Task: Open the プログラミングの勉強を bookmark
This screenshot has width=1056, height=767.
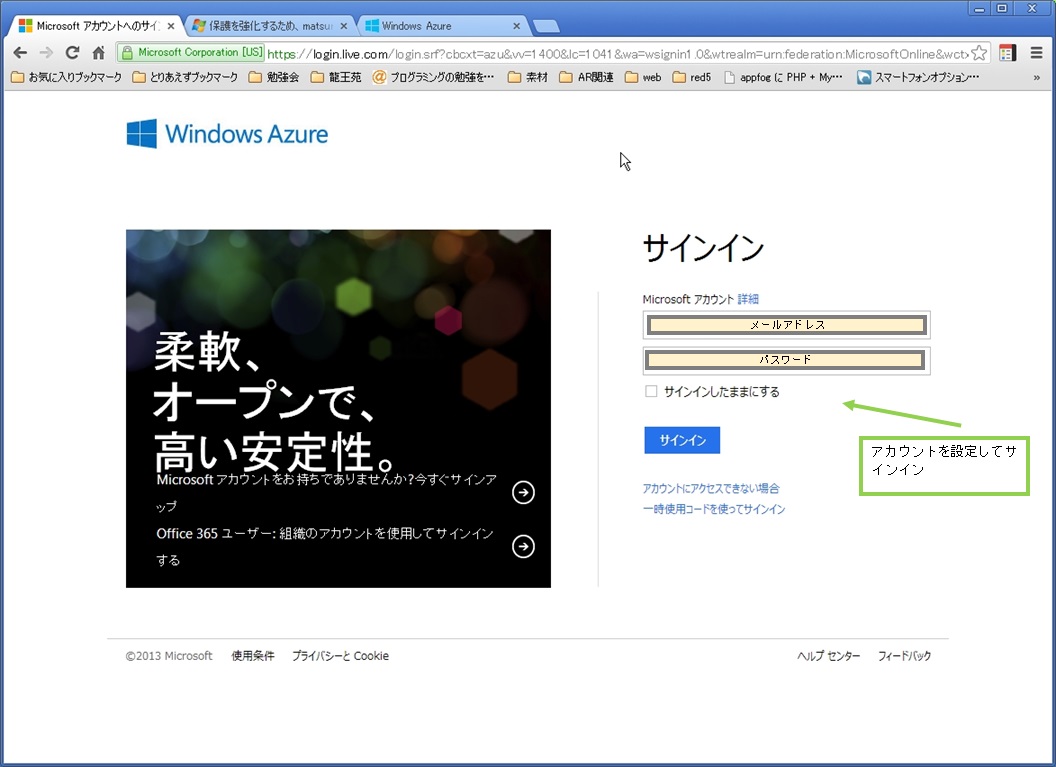Action: point(433,77)
